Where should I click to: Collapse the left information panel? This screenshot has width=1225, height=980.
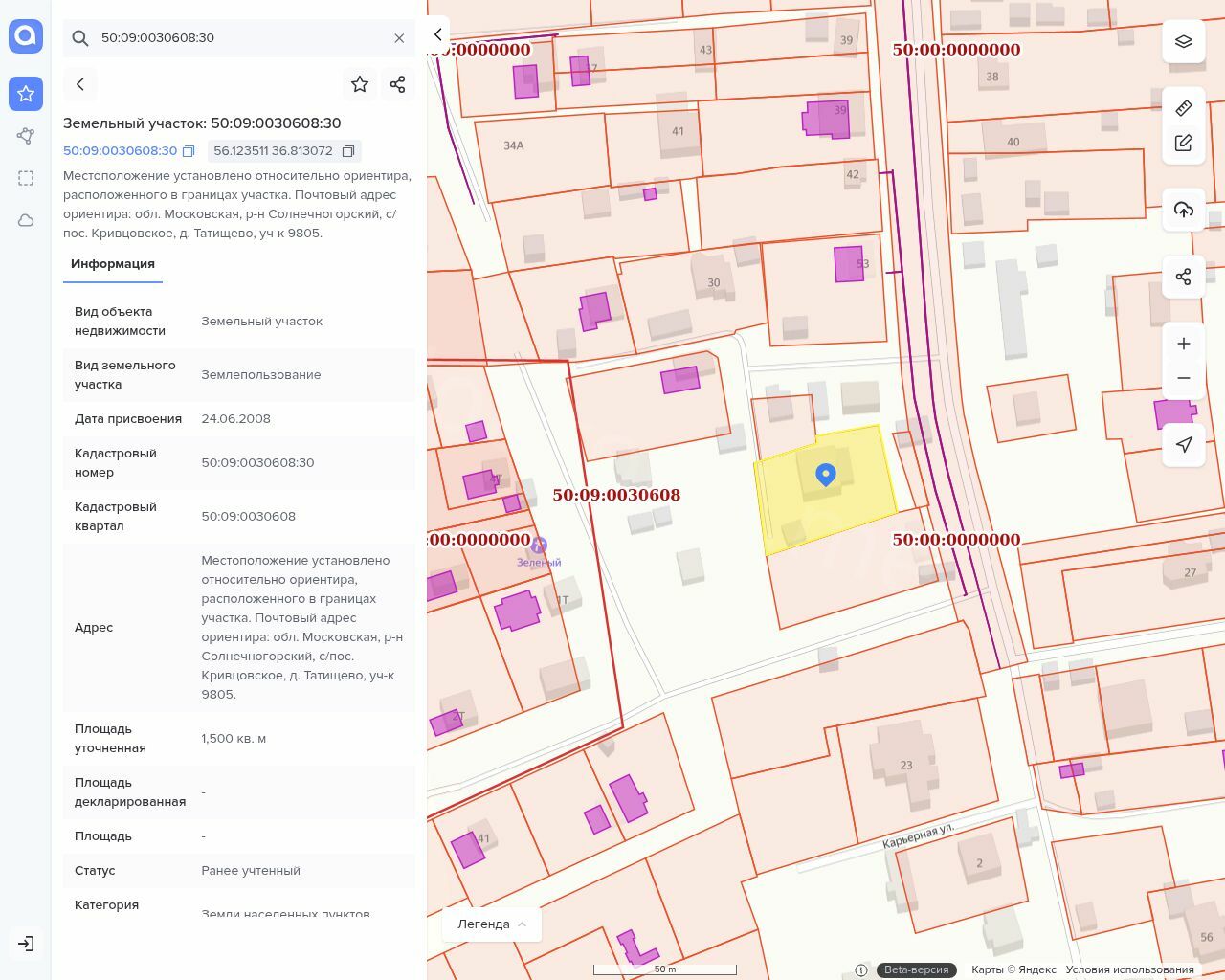point(437,34)
